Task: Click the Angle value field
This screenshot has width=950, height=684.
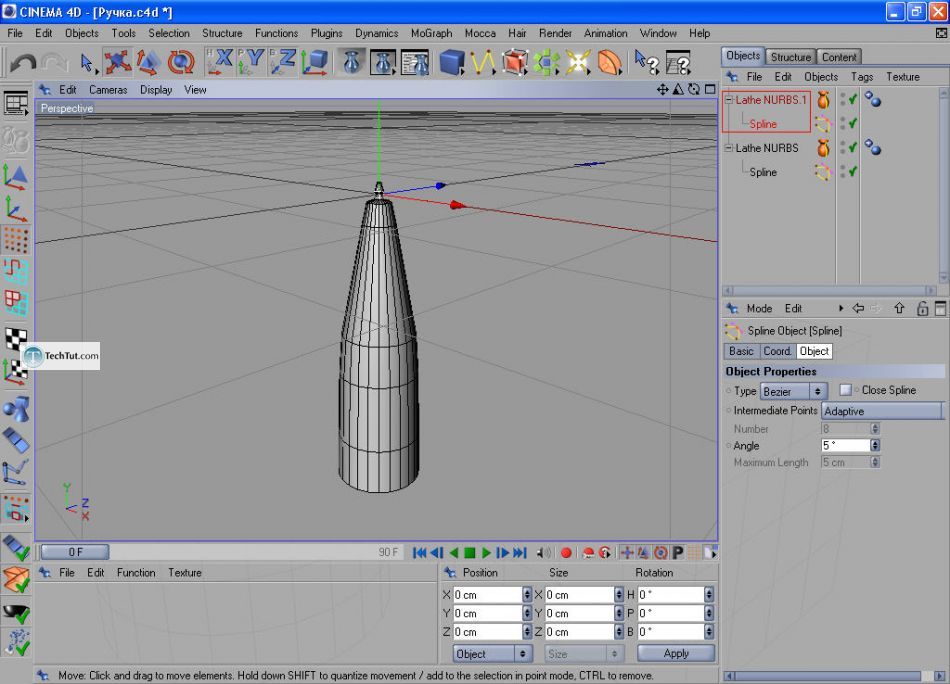Action: [x=846, y=445]
